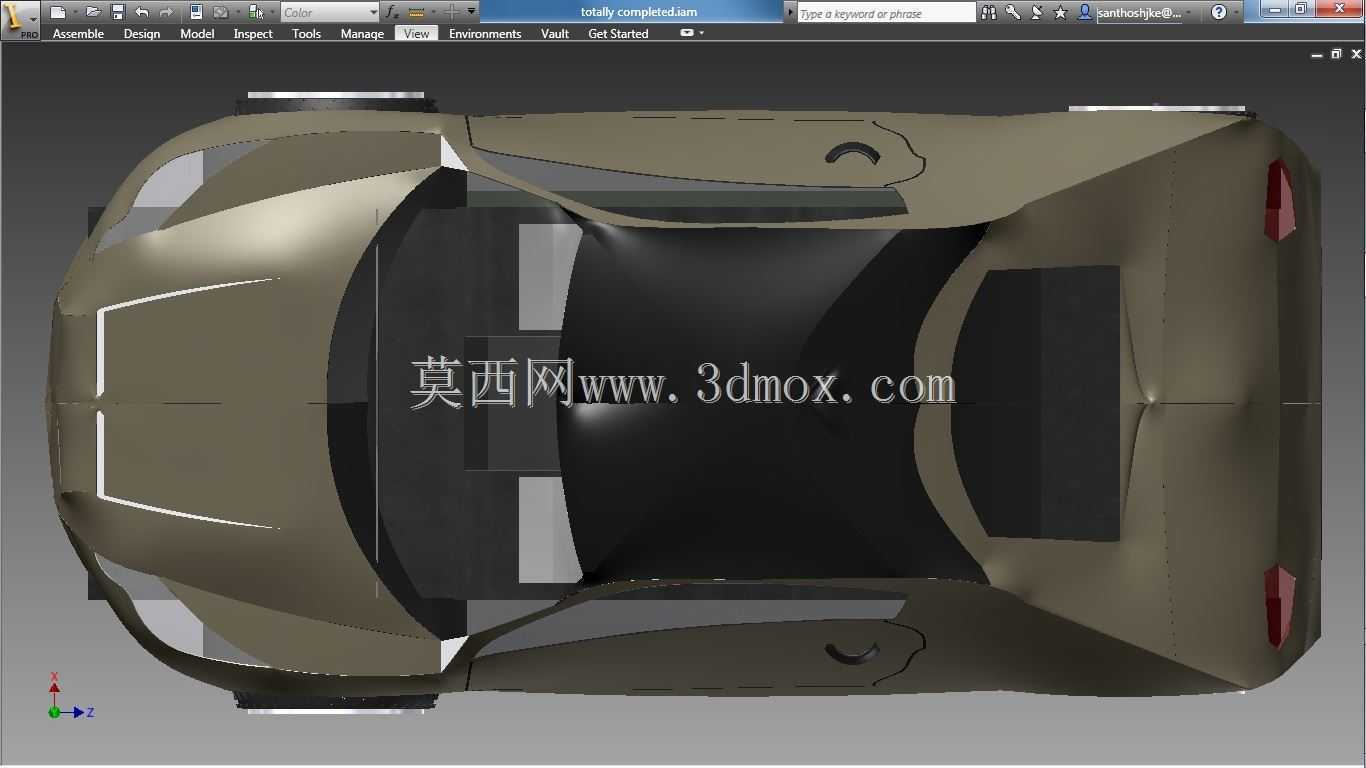The width and height of the screenshot is (1366, 768).
Task: Switch to the Environments tab
Action: coord(485,33)
